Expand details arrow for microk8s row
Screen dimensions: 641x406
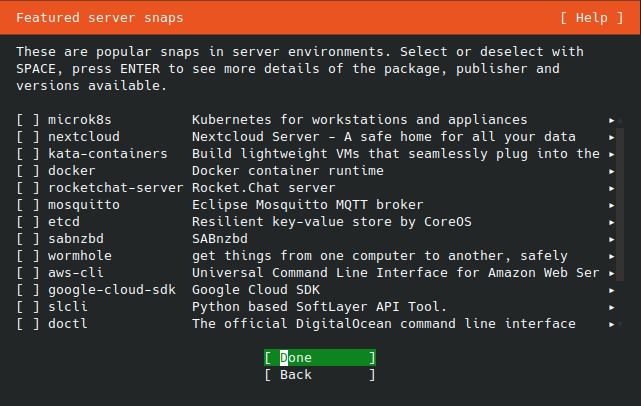click(x=612, y=120)
